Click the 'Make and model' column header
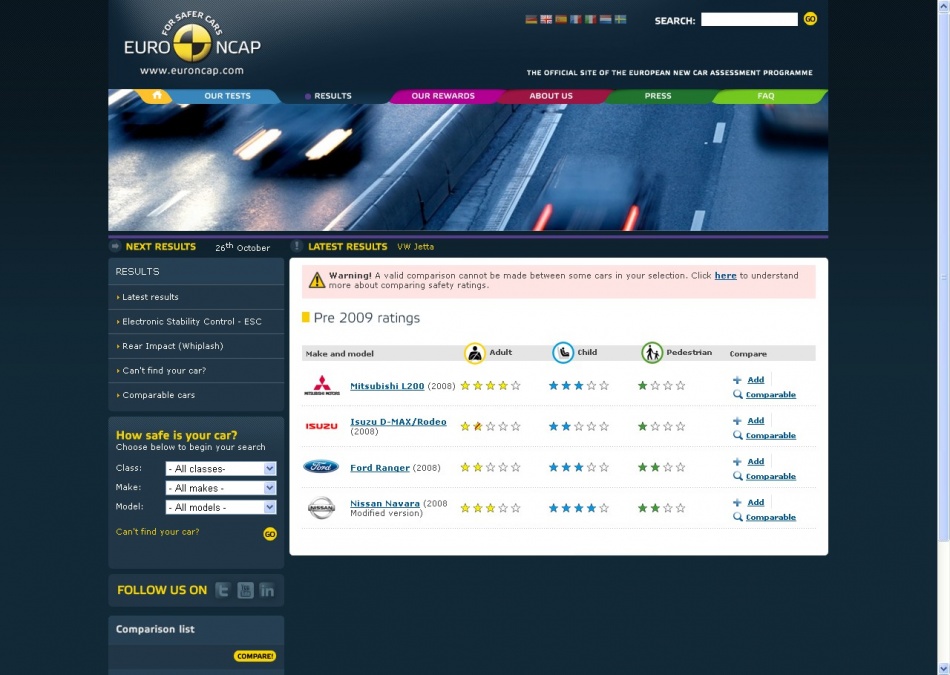Image resolution: width=950 pixels, height=675 pixels. pos(339,354)
